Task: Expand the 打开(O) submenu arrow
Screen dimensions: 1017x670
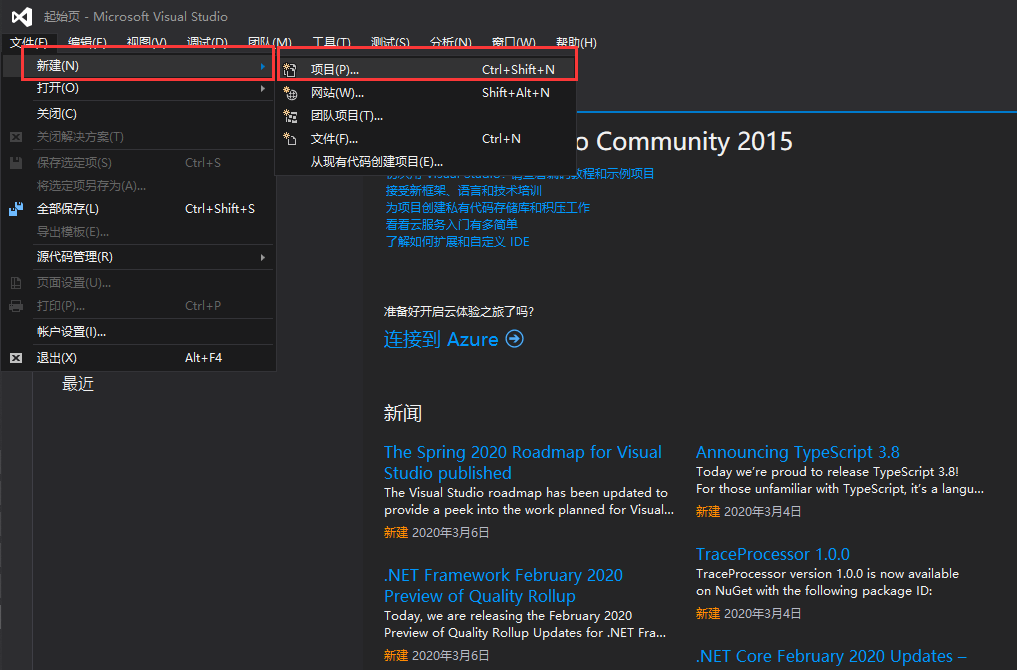Action: pyautogui.click(x=263, y=88)
